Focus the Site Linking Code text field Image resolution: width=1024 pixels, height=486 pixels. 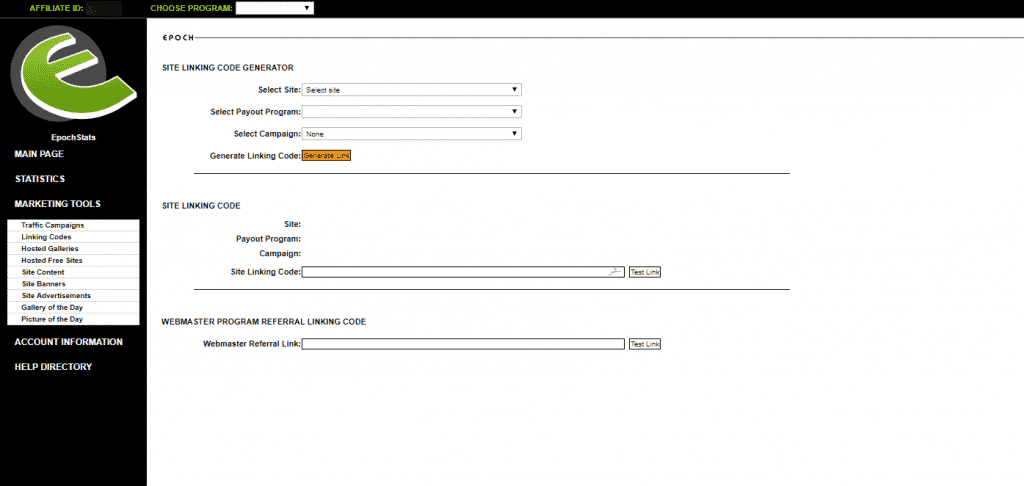[x=460, y=272]
